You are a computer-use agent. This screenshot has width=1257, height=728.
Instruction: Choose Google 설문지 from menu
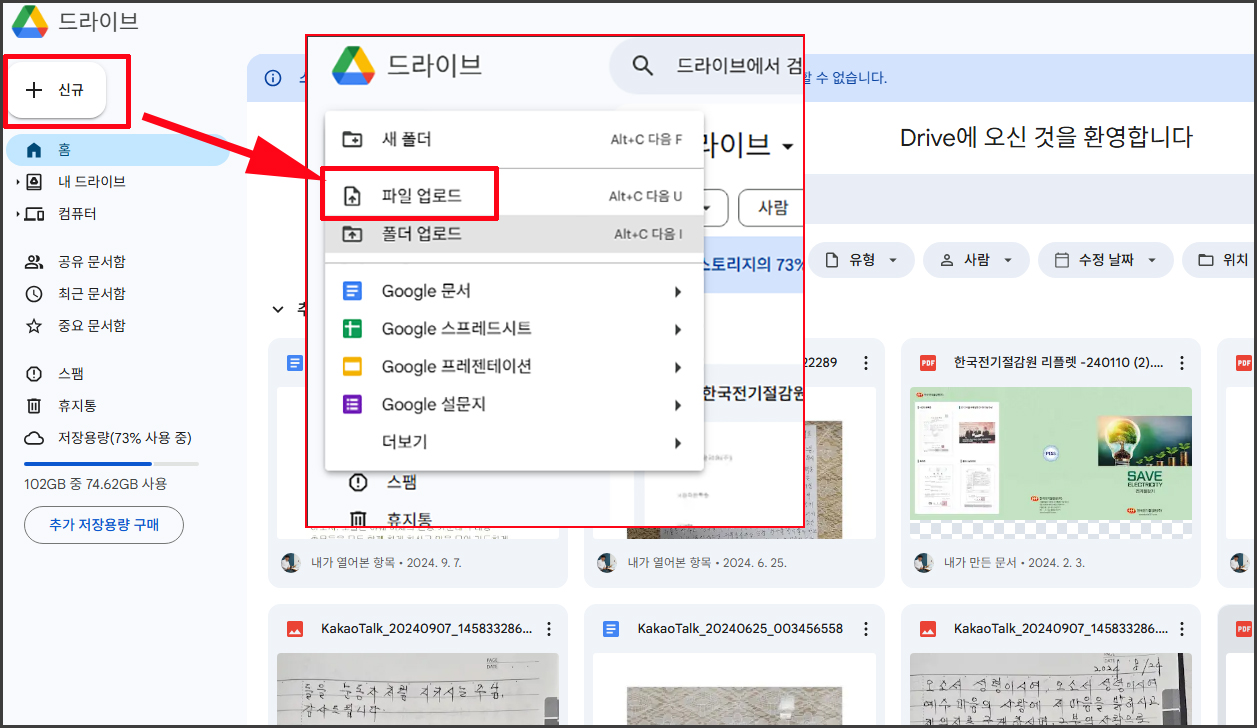coord(514,404)
